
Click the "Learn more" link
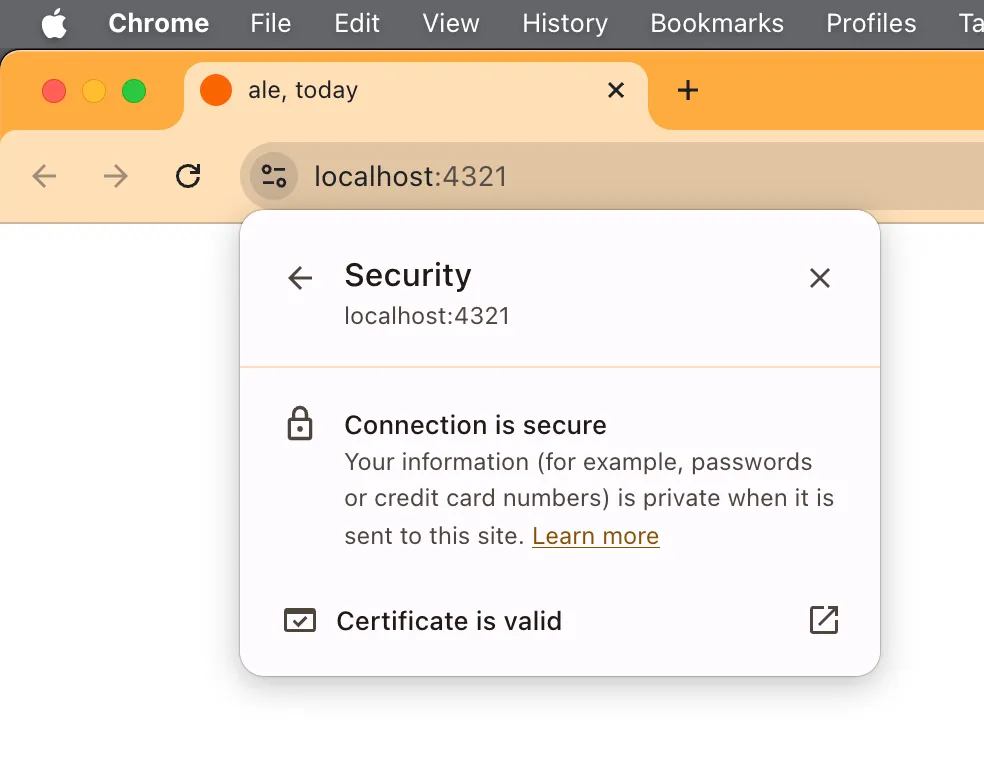(595, 536)
